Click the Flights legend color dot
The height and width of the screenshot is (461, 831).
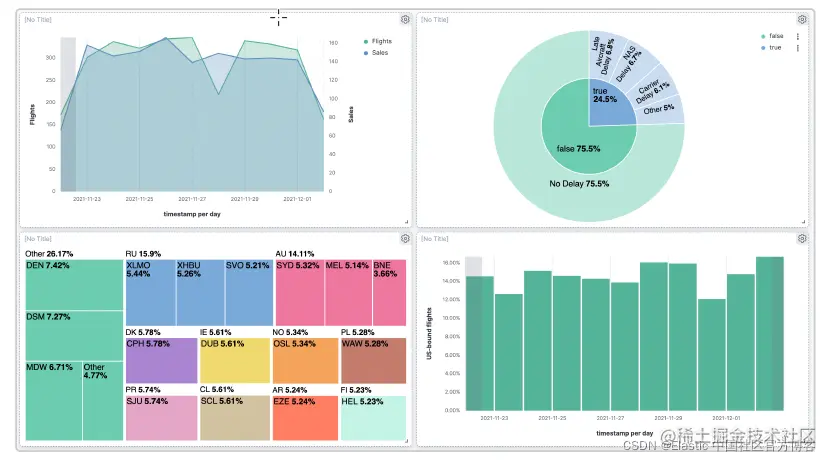click(x=366, y=41)
